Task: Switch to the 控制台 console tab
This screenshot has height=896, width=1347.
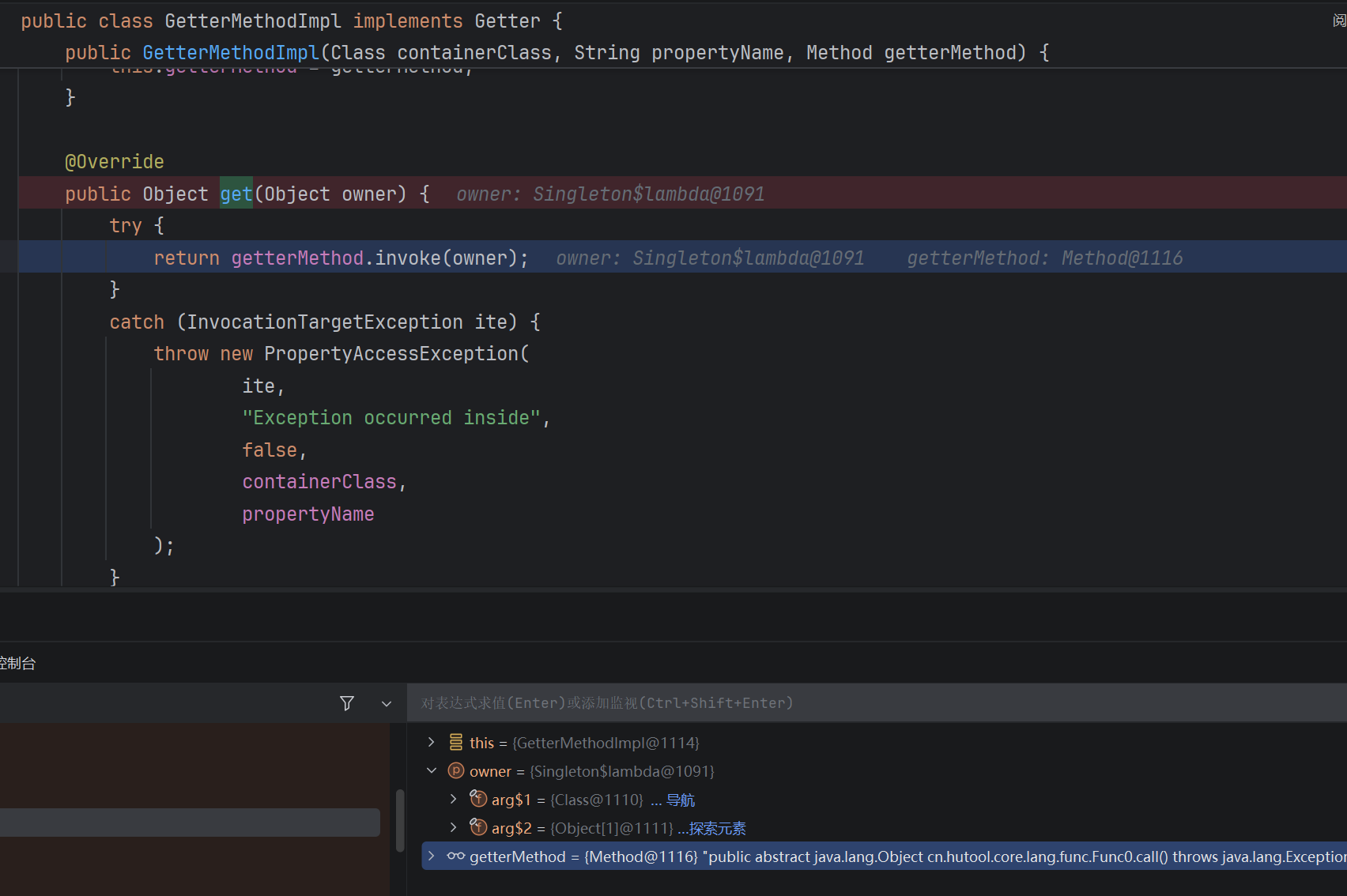Action: 17,663
